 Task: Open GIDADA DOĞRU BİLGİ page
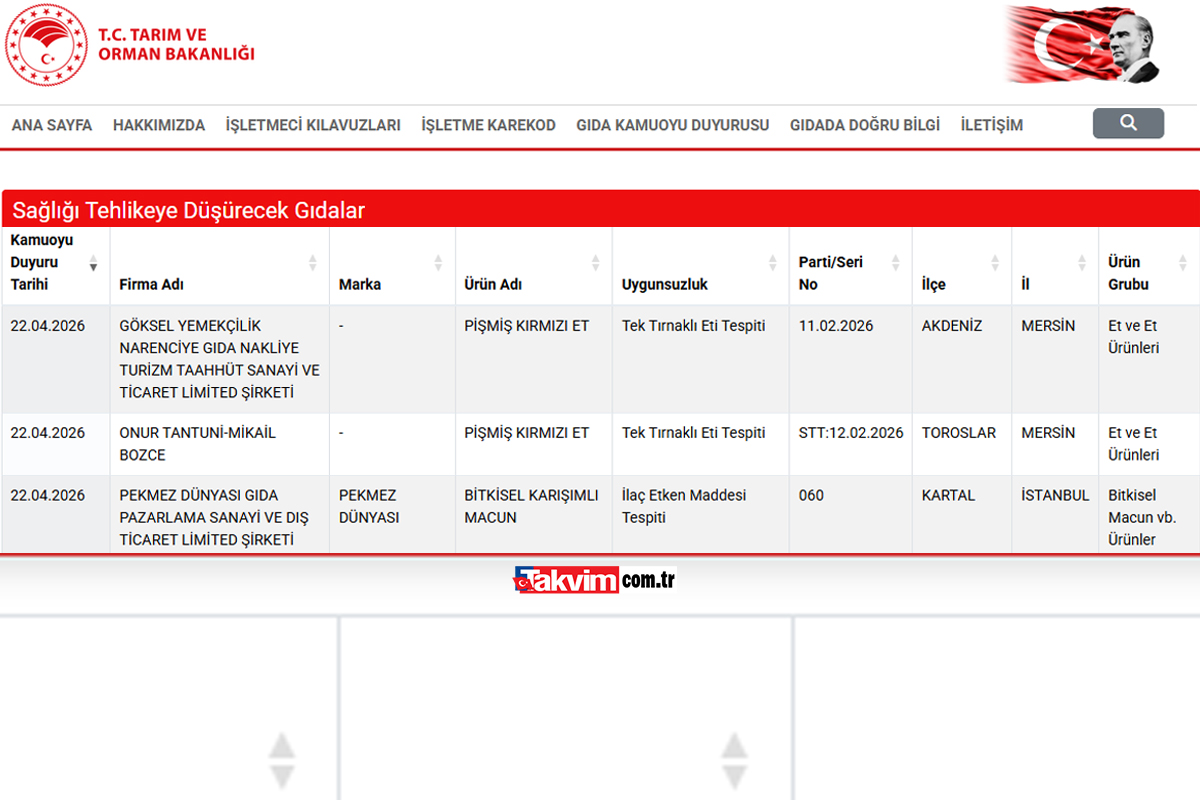coord(864,125)
